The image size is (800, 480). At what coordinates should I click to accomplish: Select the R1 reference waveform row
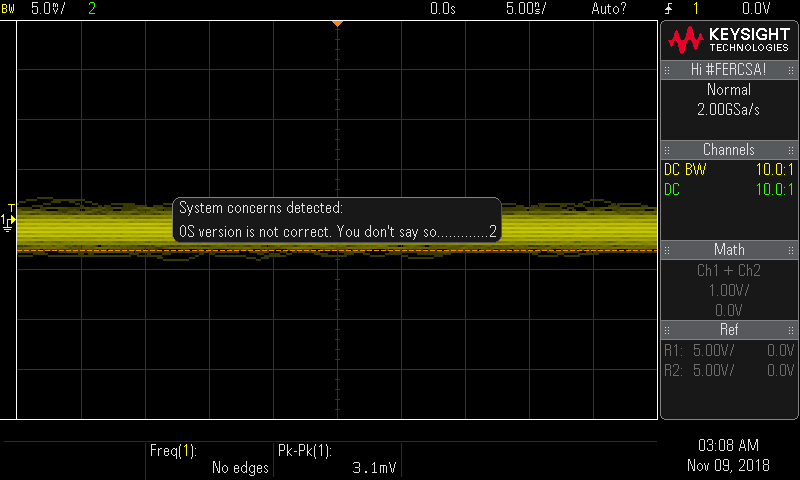[x=729, y=350]
